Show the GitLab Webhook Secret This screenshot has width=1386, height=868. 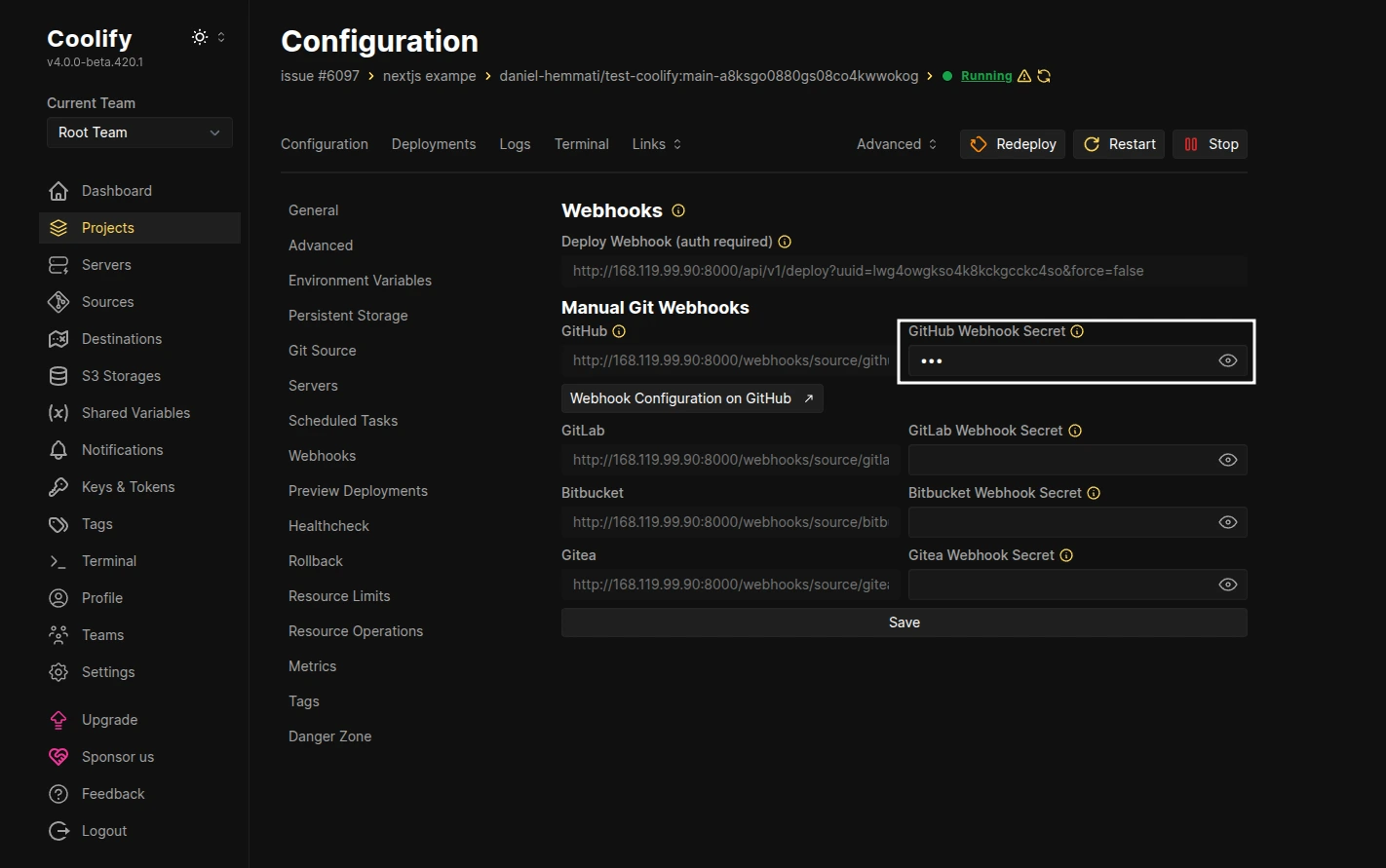1227,459
